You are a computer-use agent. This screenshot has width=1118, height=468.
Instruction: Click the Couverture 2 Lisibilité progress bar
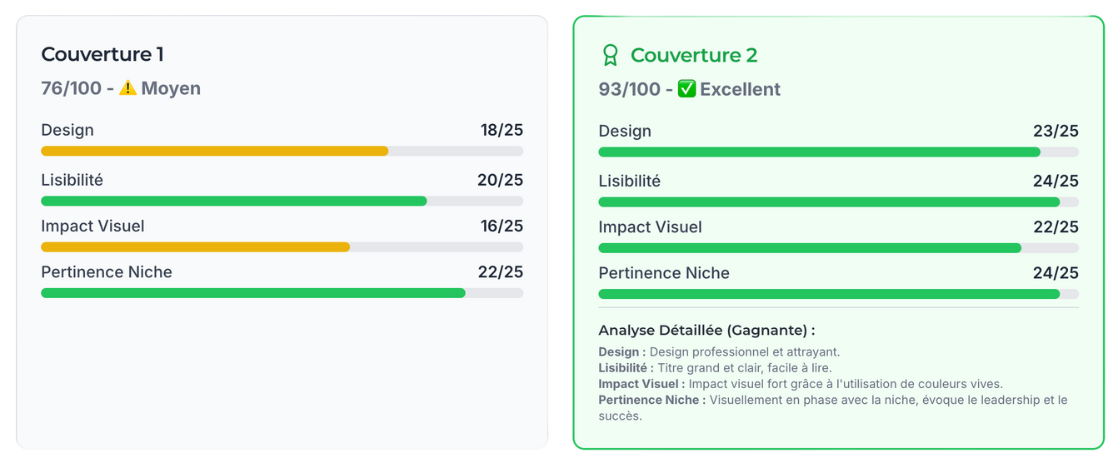(x=838, y=202)
